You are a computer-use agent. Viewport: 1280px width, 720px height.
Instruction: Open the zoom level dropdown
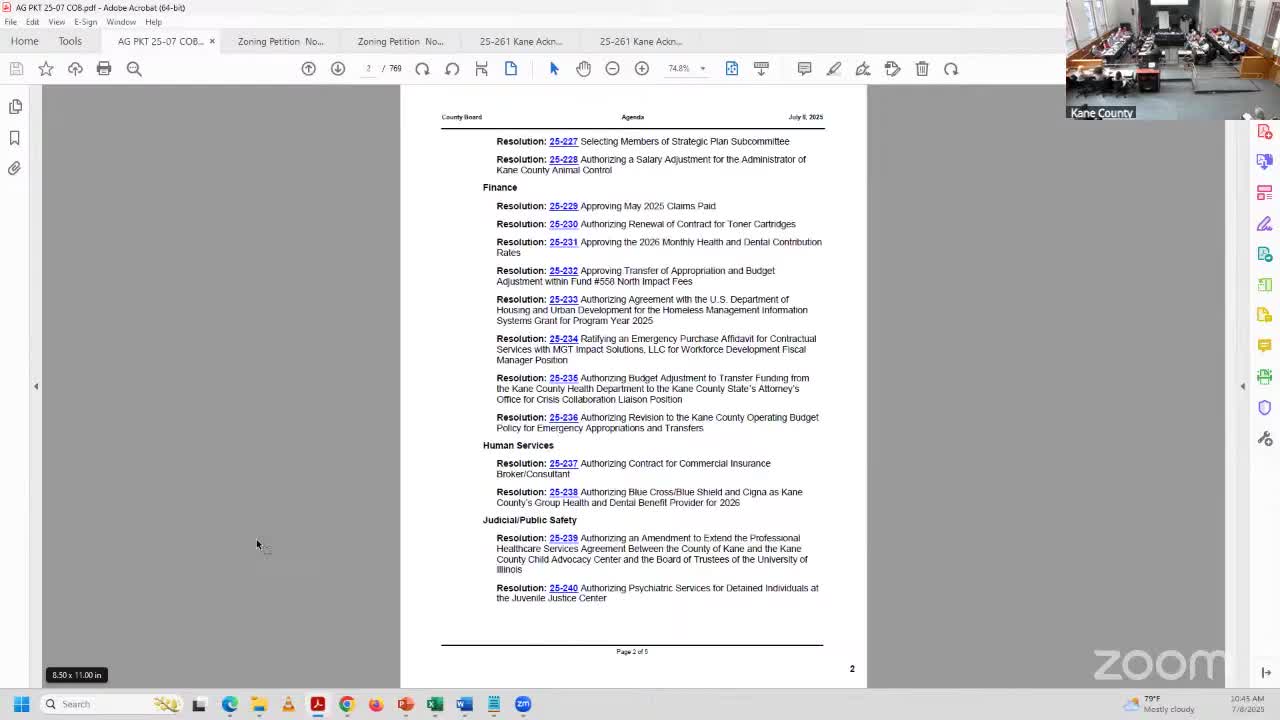702,68
